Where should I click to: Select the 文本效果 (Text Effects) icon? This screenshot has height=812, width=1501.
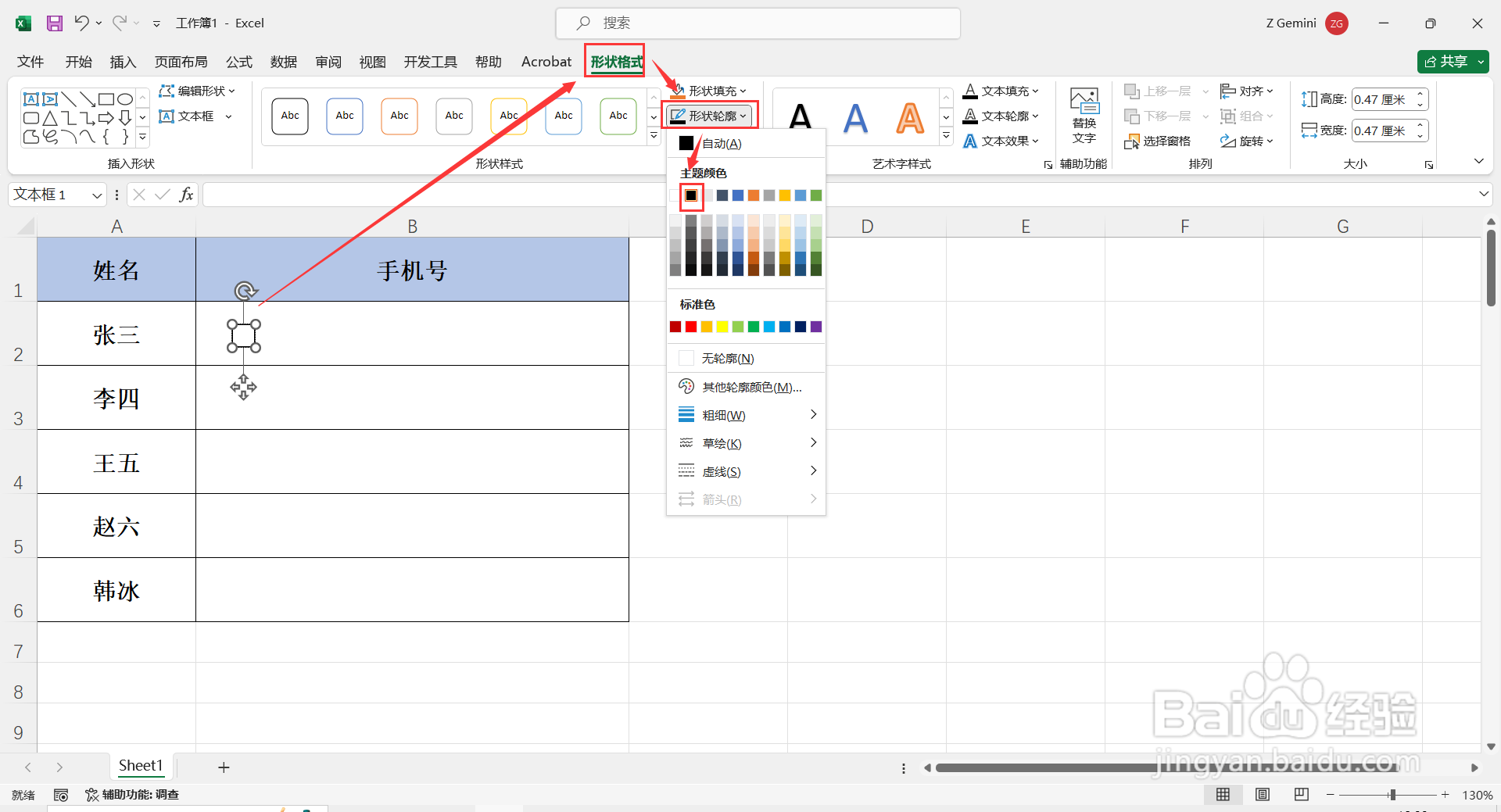coord(969,141)
